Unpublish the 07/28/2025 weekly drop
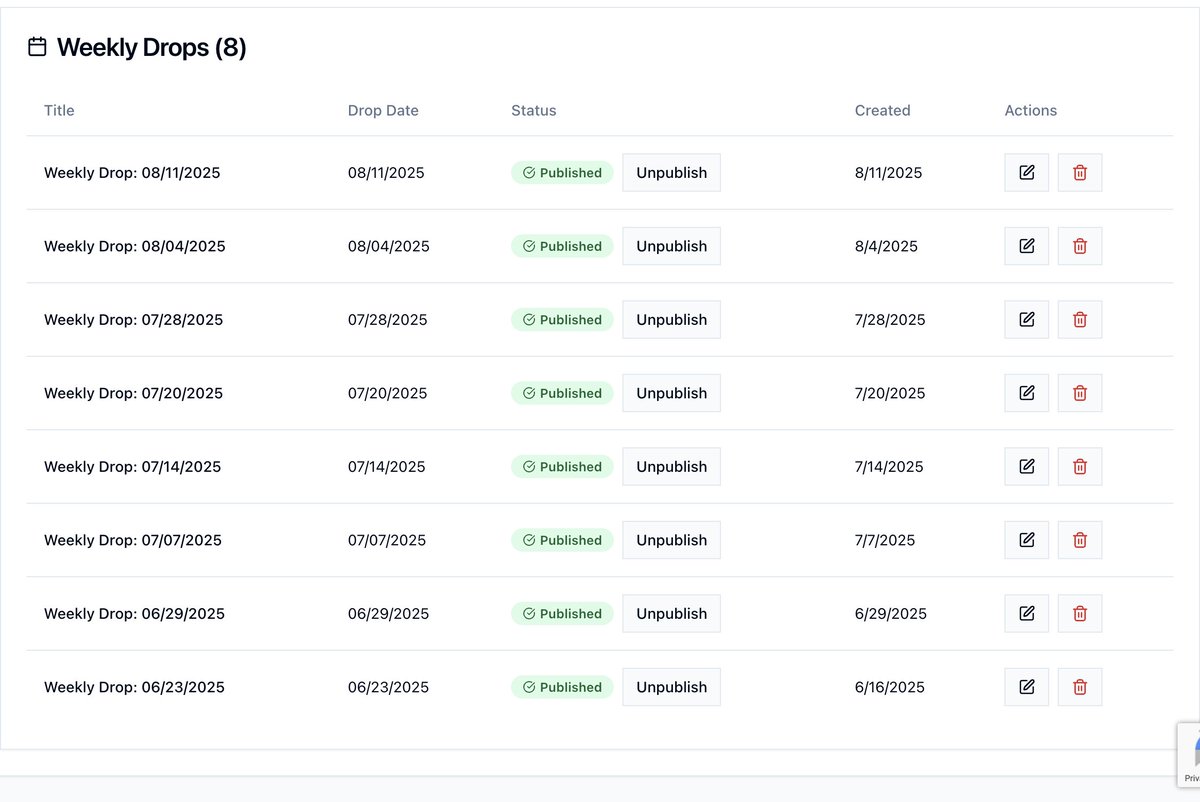This screenshot has width=1200, height=802. [671, 320]
